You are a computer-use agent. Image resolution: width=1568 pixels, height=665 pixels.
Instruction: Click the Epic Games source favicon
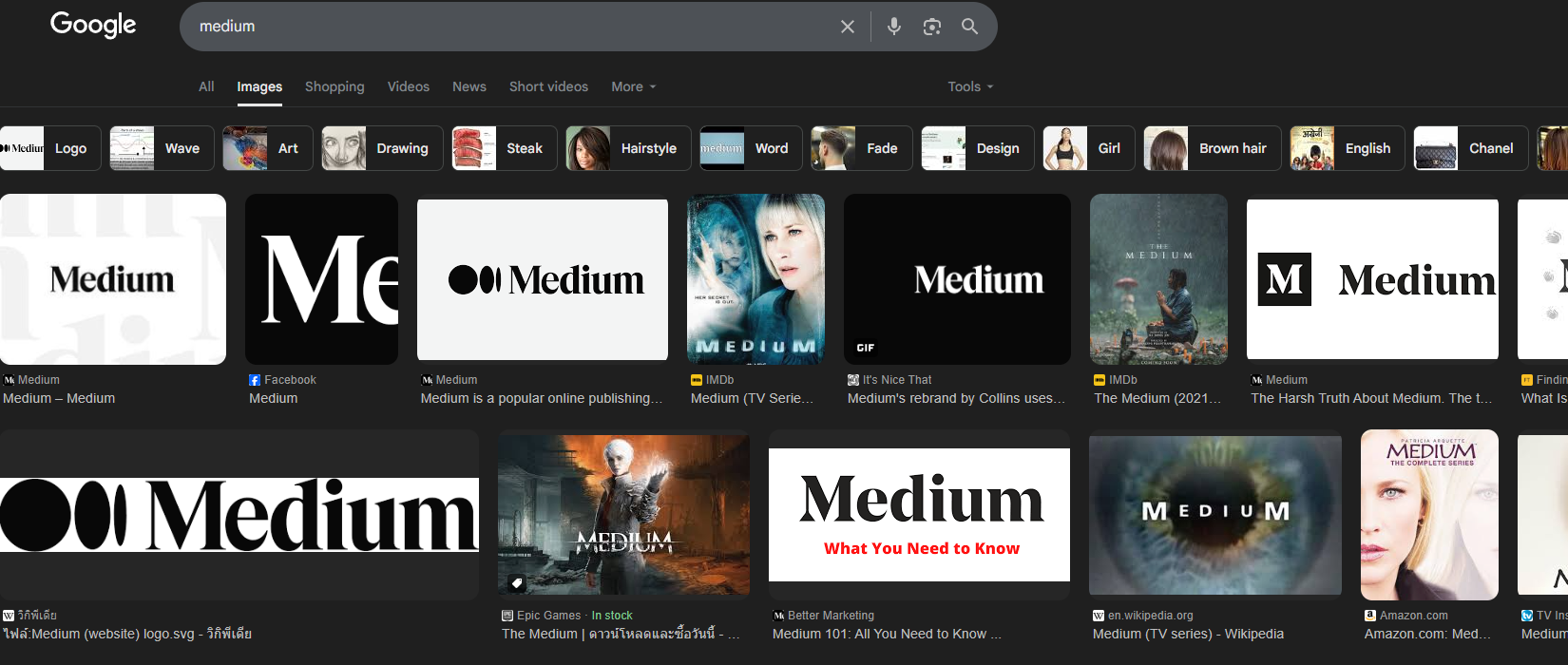[x=507, y=616]
